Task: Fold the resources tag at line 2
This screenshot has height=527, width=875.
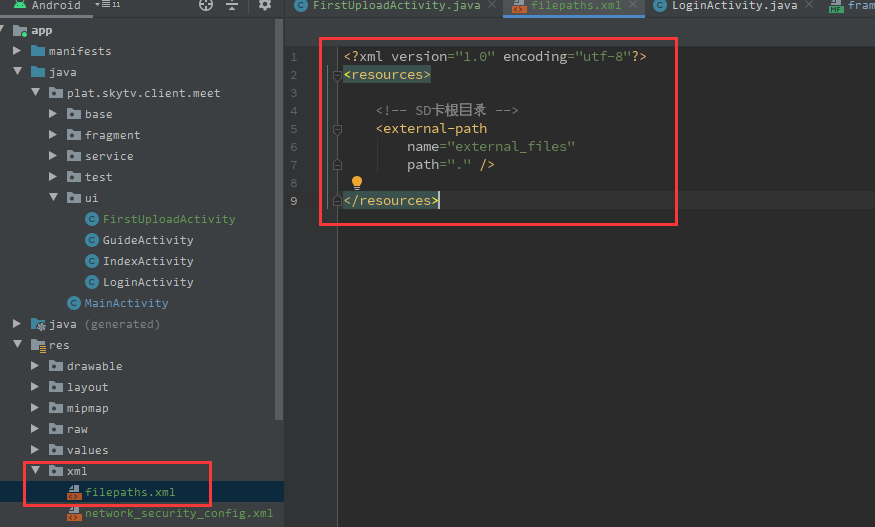Action: click(x=337, y=75)
